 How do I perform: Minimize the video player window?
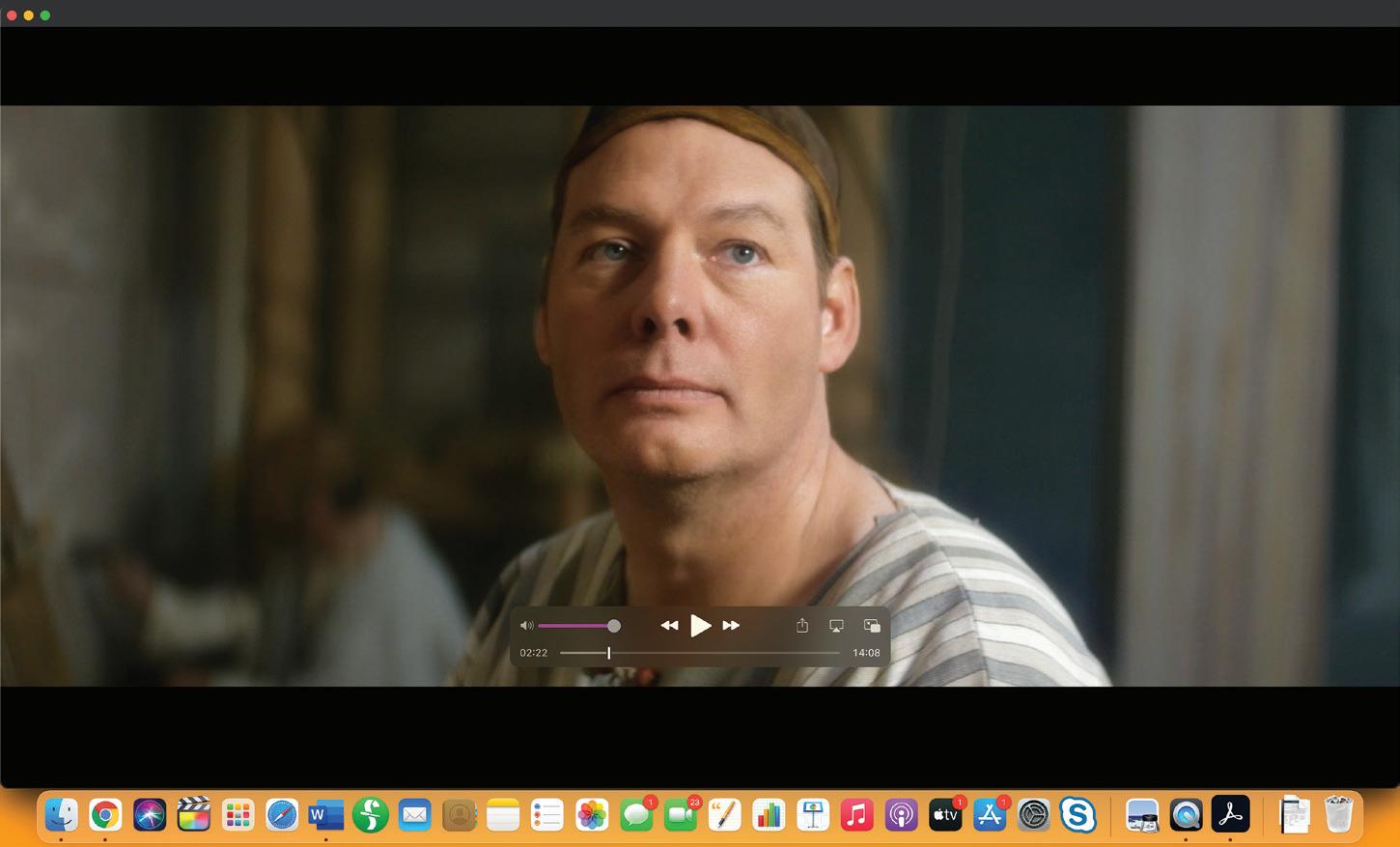pos(28,15)
